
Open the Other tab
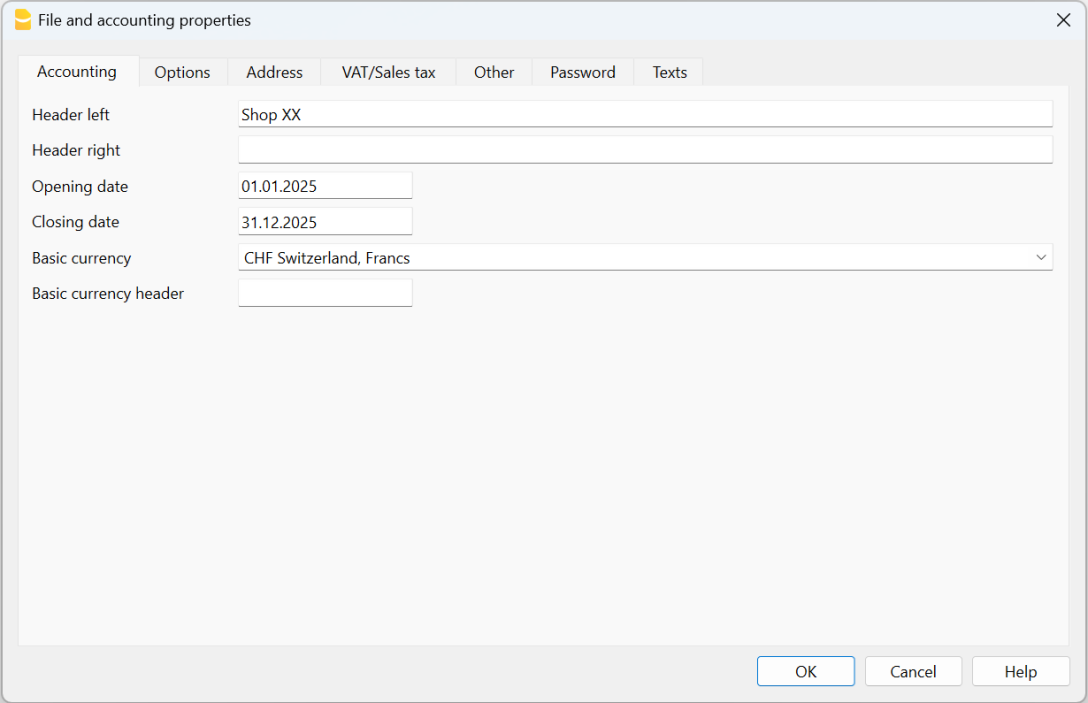point(494,72)
